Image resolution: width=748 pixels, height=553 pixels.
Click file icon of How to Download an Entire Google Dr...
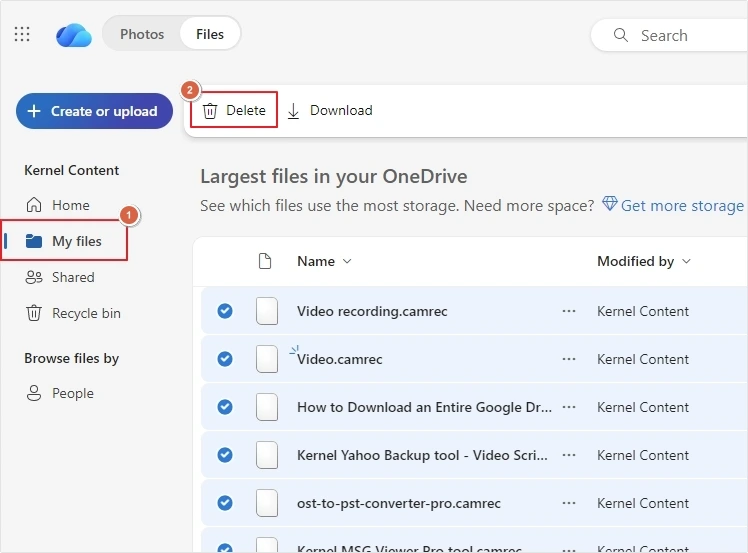267,407
